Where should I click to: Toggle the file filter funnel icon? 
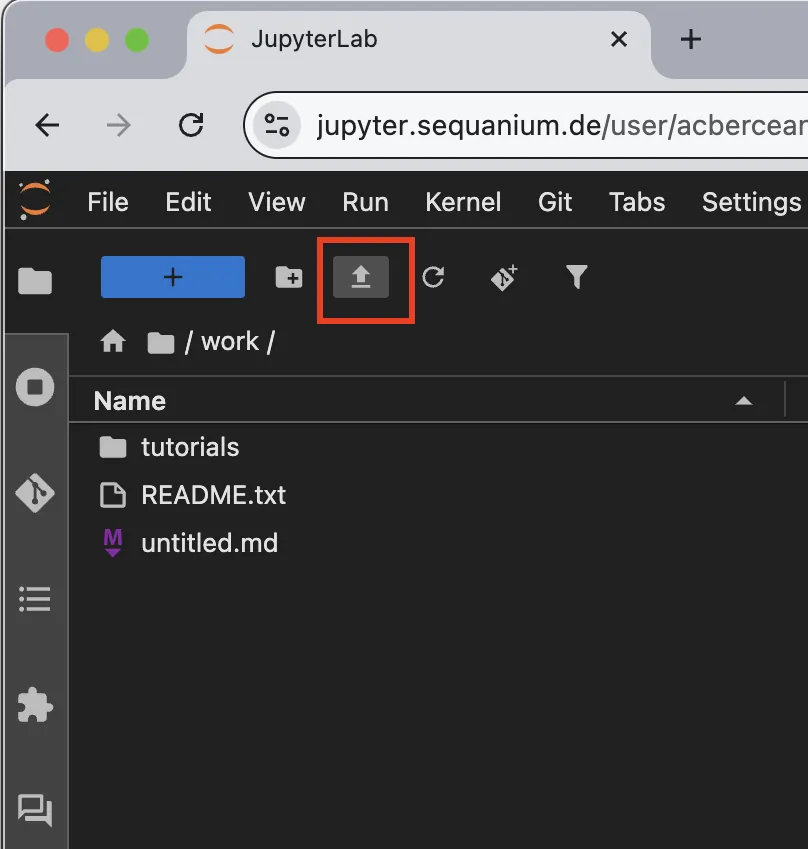tap(576, 277)
